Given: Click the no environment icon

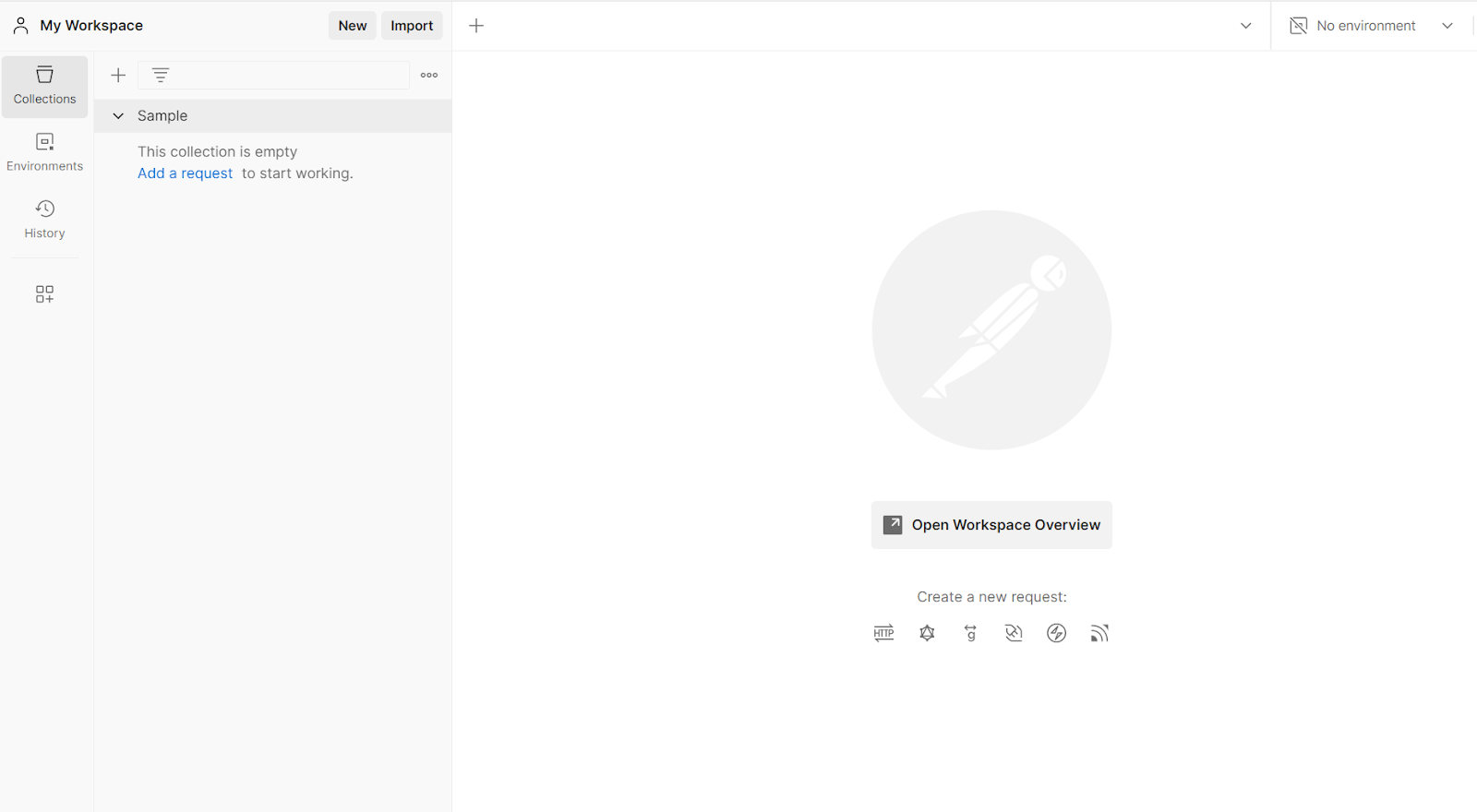Looking at the screenshot, I should [1298, 26].
